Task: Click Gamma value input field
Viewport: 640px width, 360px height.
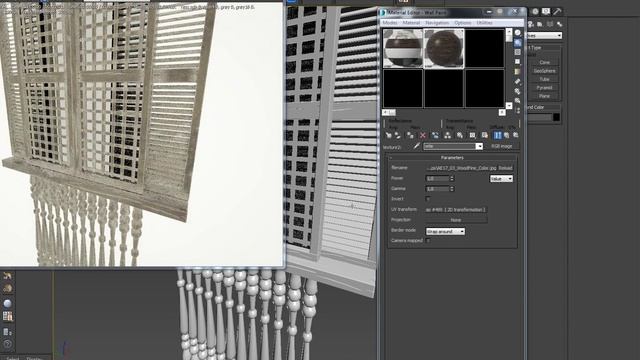Action: pos(437,189)
